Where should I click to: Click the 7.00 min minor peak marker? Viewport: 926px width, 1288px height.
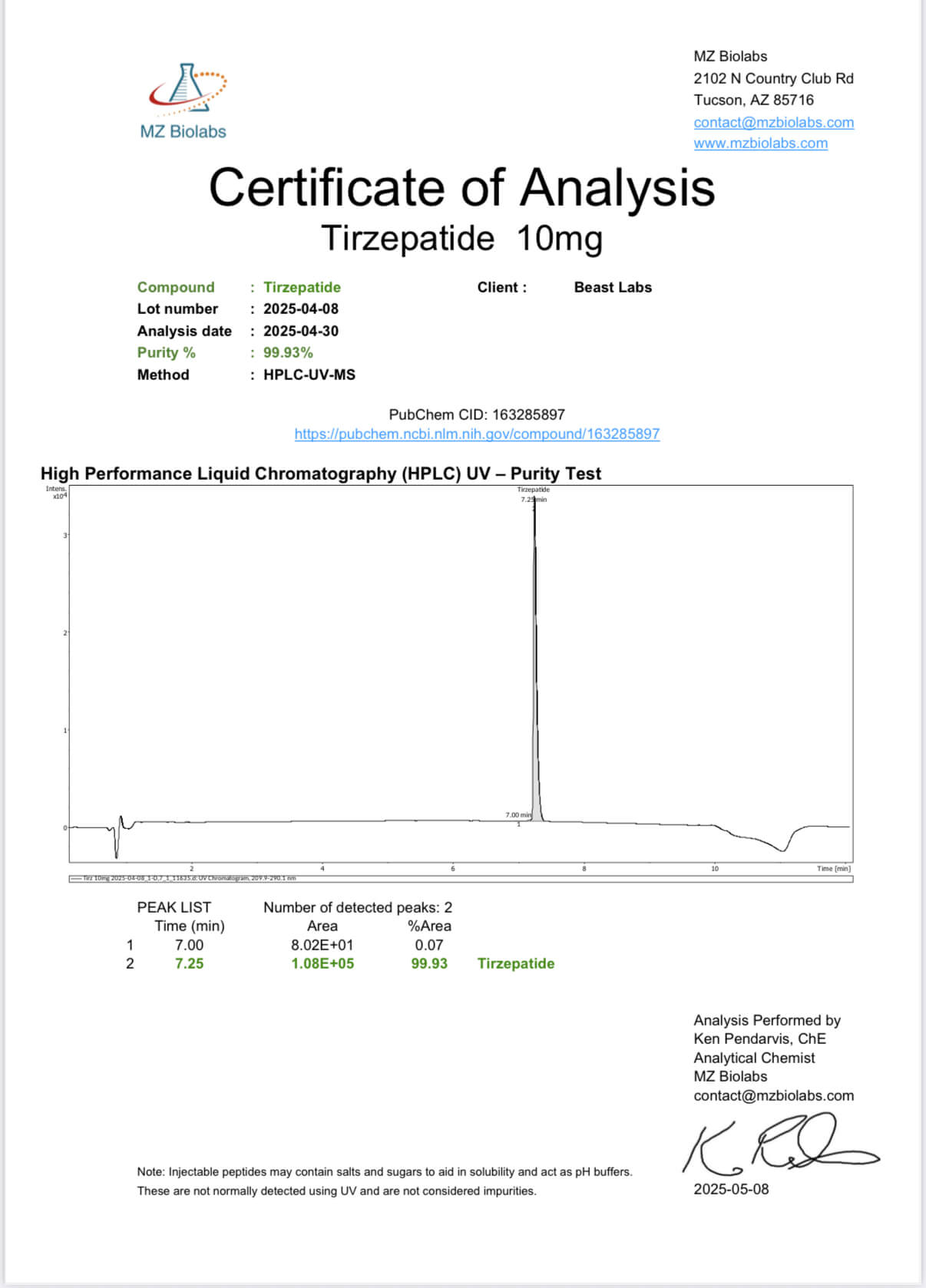coord(518,815)
